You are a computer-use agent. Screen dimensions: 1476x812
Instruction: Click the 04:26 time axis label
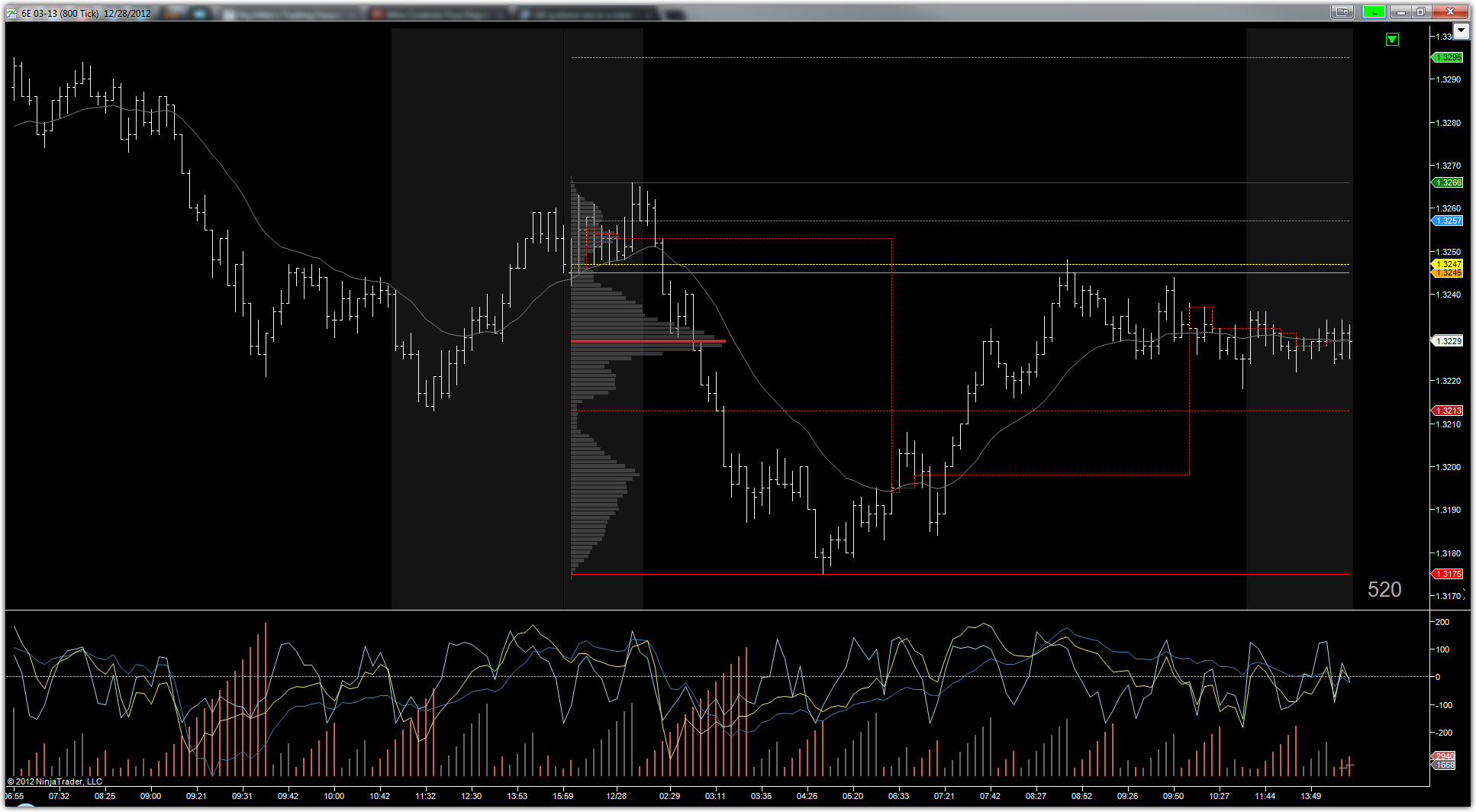point(807,796)
